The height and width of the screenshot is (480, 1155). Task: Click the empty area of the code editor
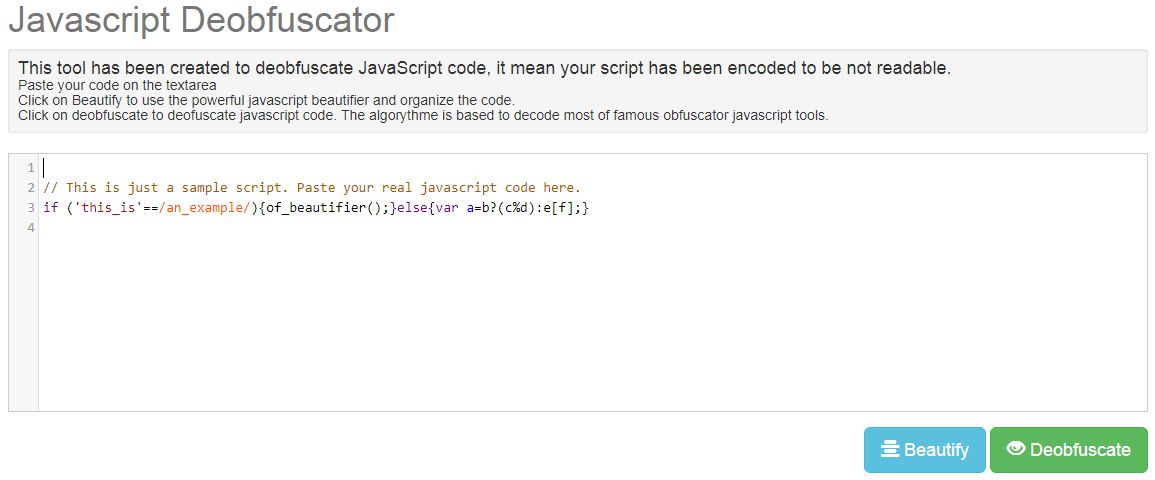[x=590, y=320]
